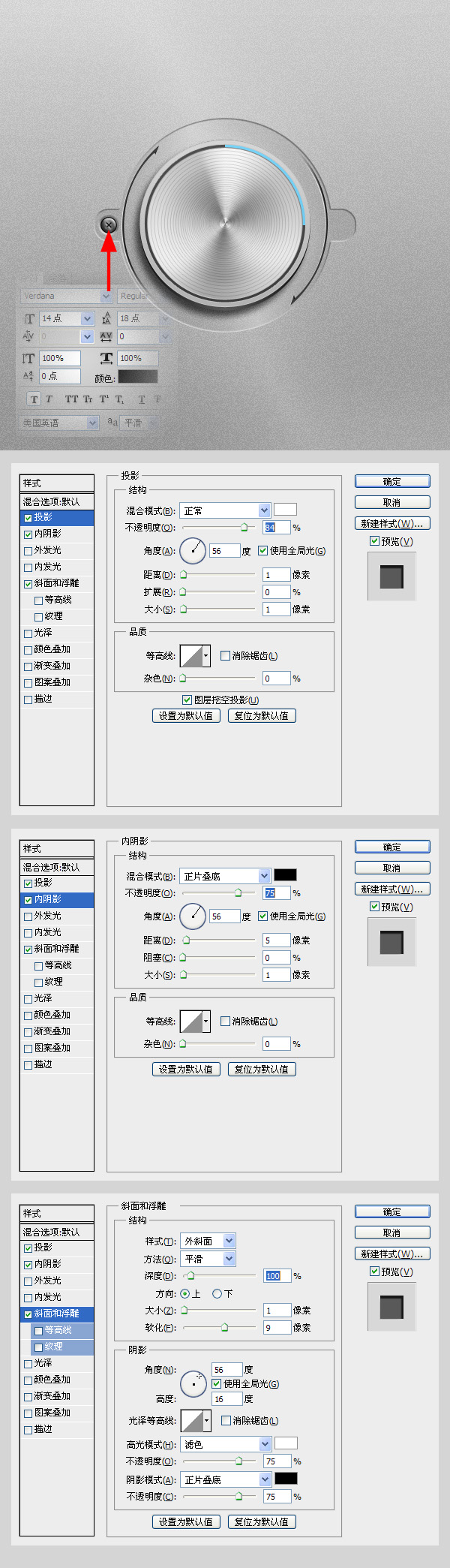450x1568 pixels.
Task: Click the 颜色 text color swatch in Character panel
Action: [137, 377]
